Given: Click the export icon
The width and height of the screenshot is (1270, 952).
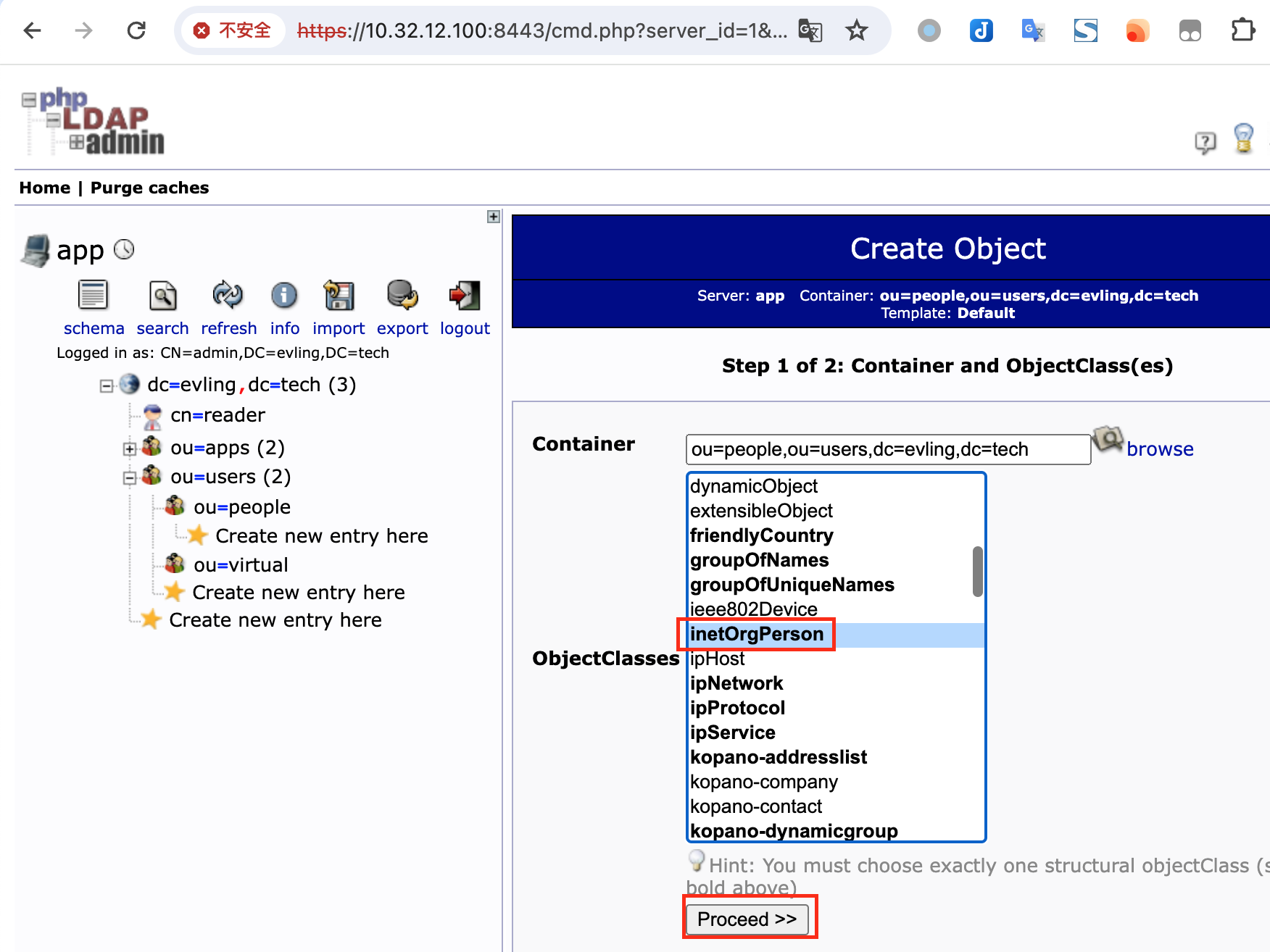Looking at the screenshot, I should click(402, 296).
